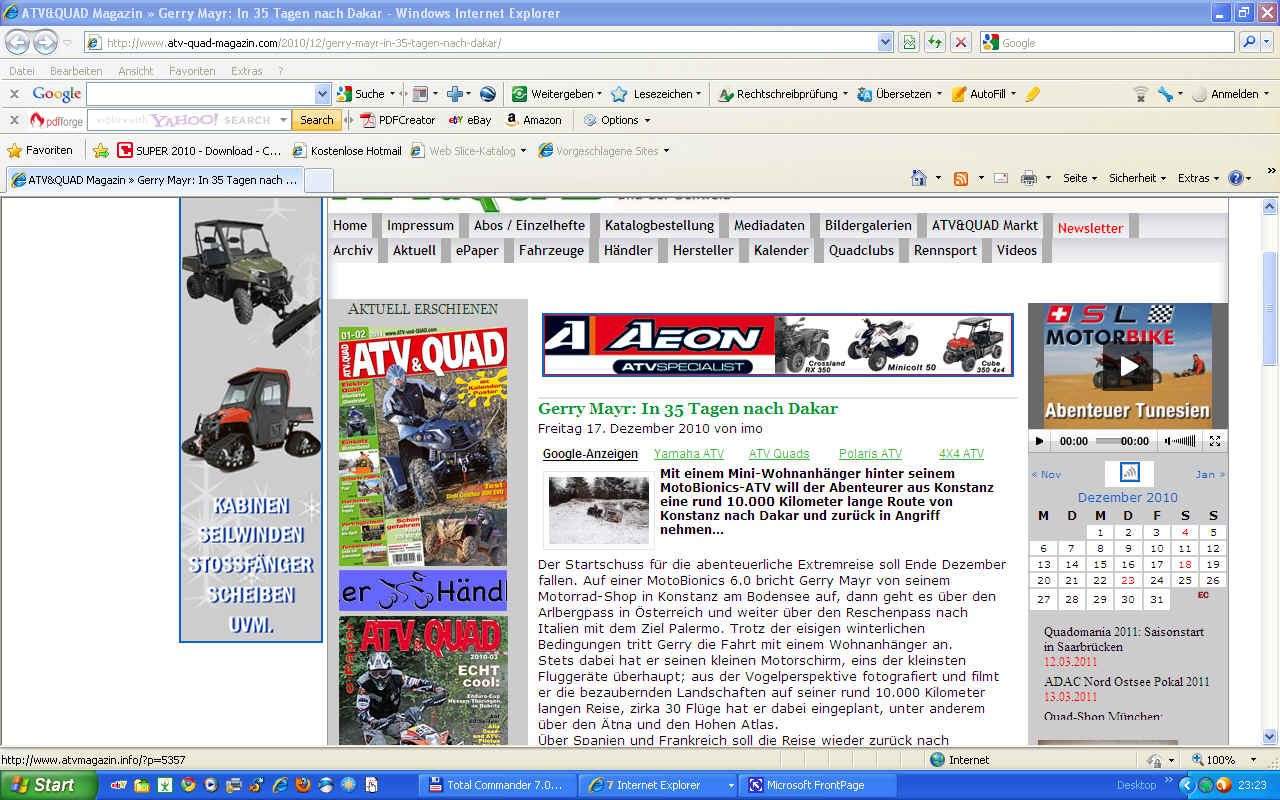Screen dimensions: 1280x800
Task: Click the red X Stop loading icon
Action: [x=961, y=42]
